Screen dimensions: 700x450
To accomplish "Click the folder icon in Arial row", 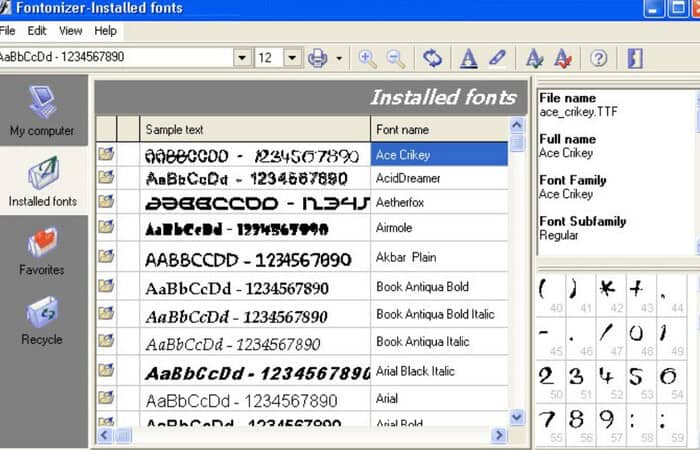I will click(106, 397).
